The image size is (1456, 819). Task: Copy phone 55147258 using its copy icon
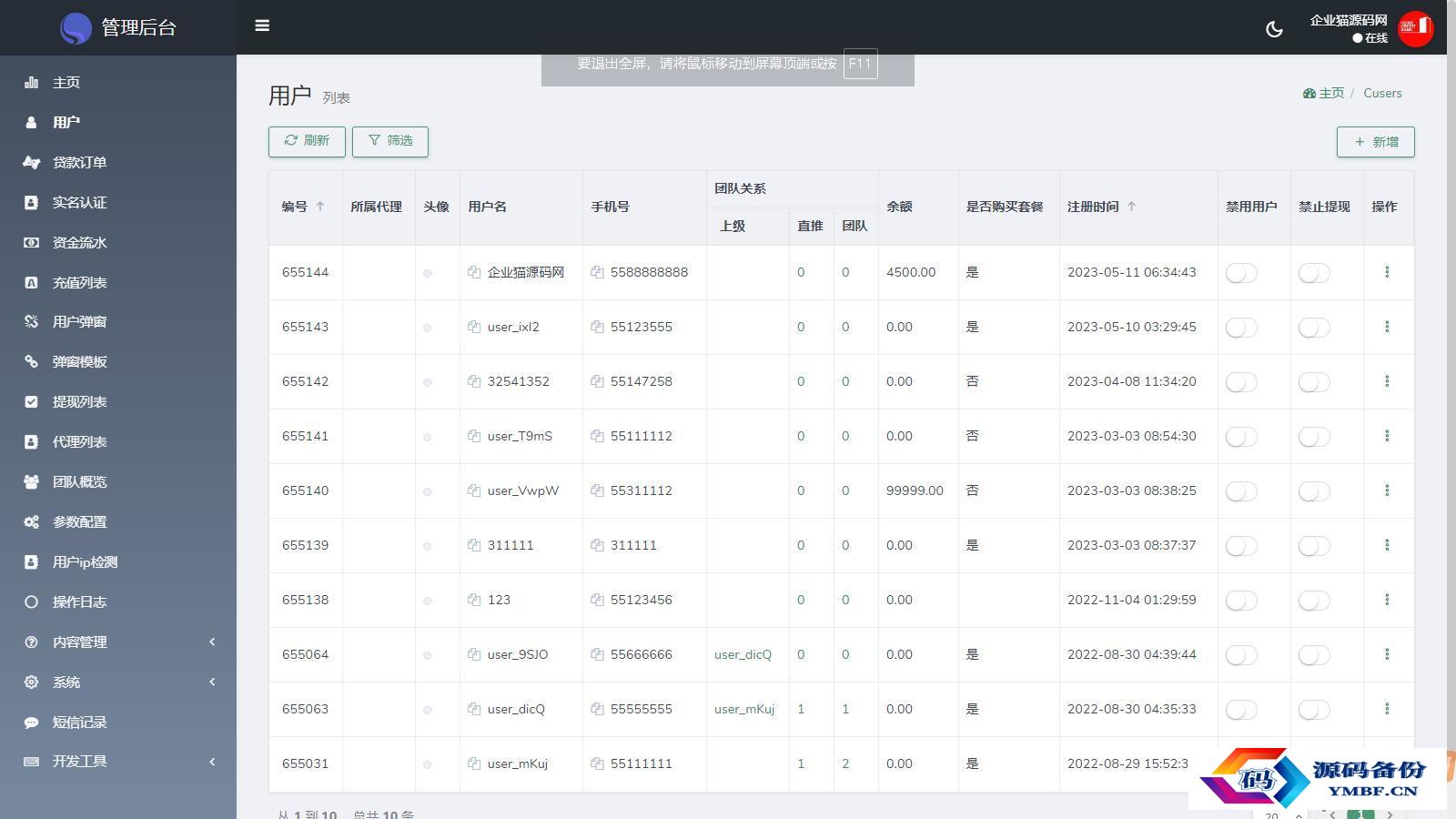tap(597, 381)
